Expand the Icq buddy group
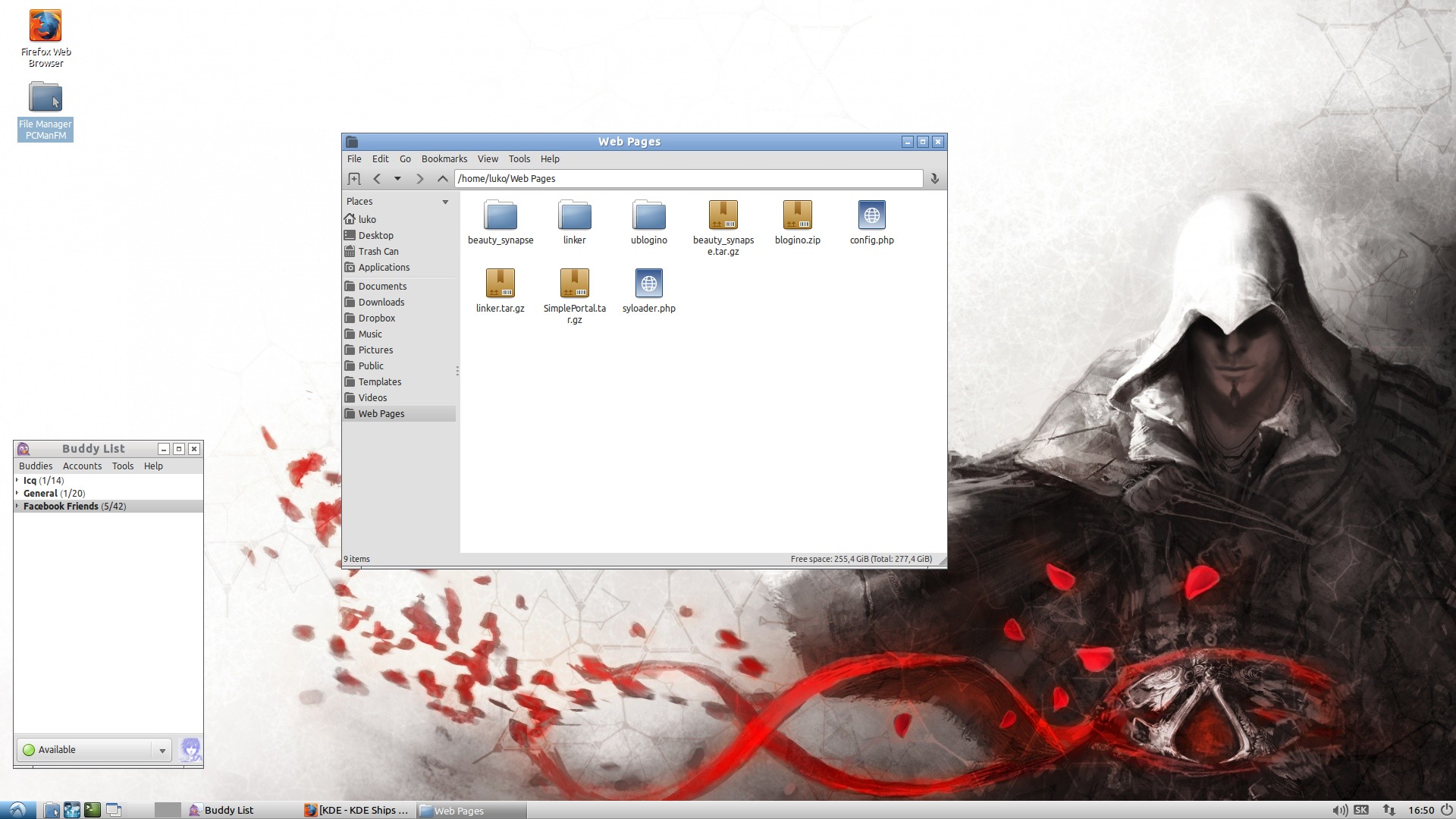This screenshot has height=819, width=1456. 17,480
